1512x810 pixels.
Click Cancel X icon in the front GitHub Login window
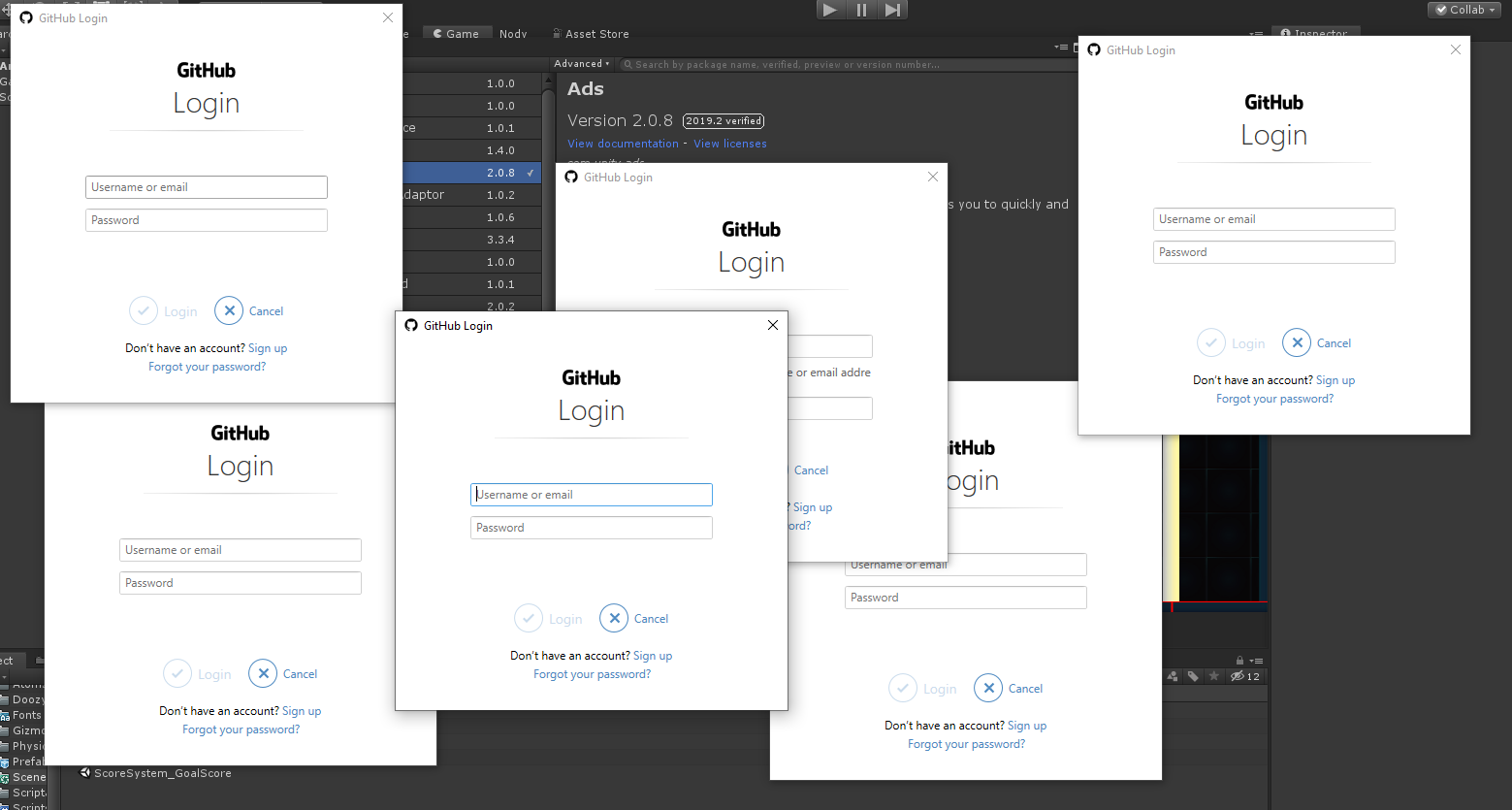614,618
